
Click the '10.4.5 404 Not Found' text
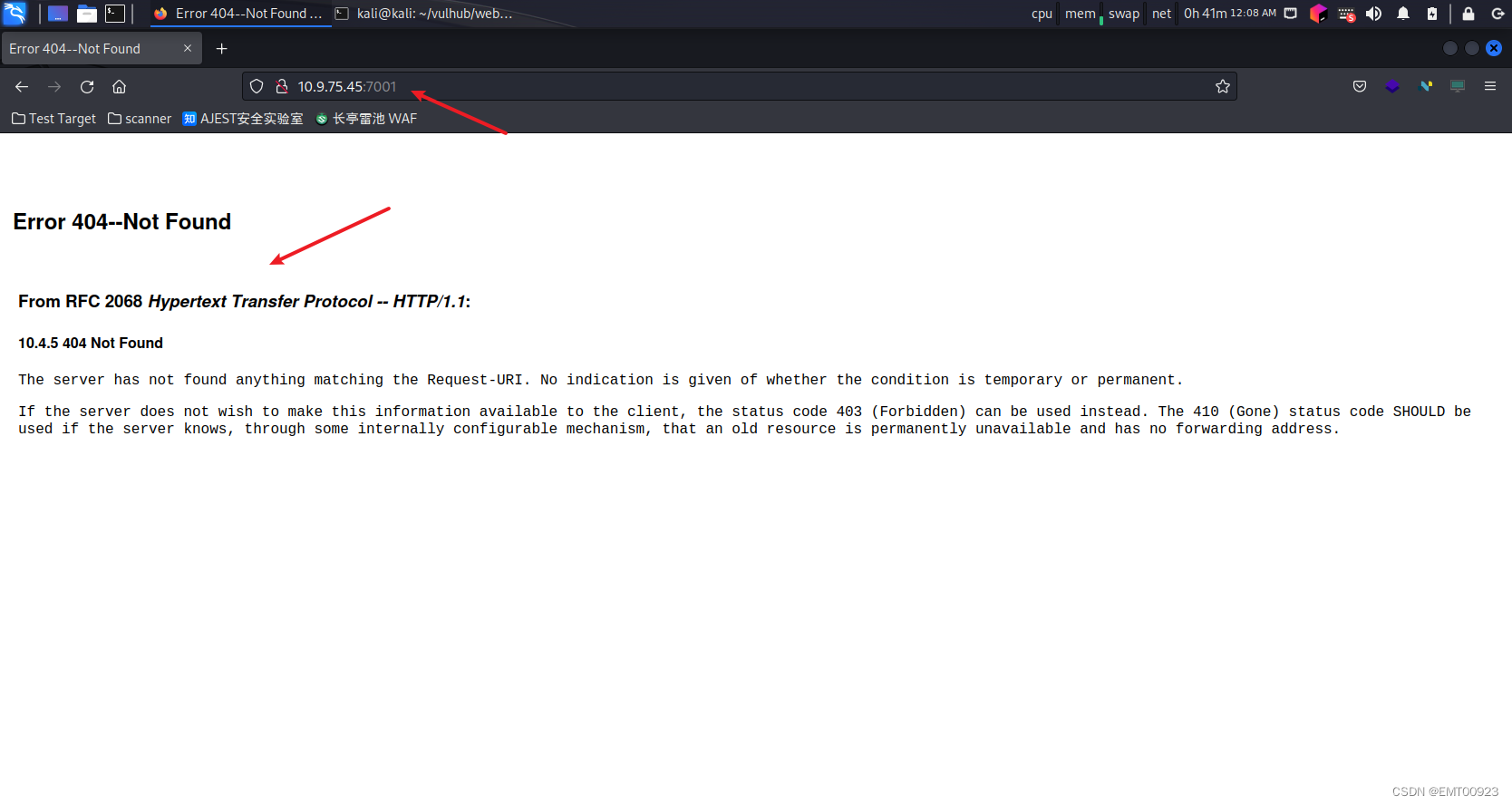click(x=91, y=344)
